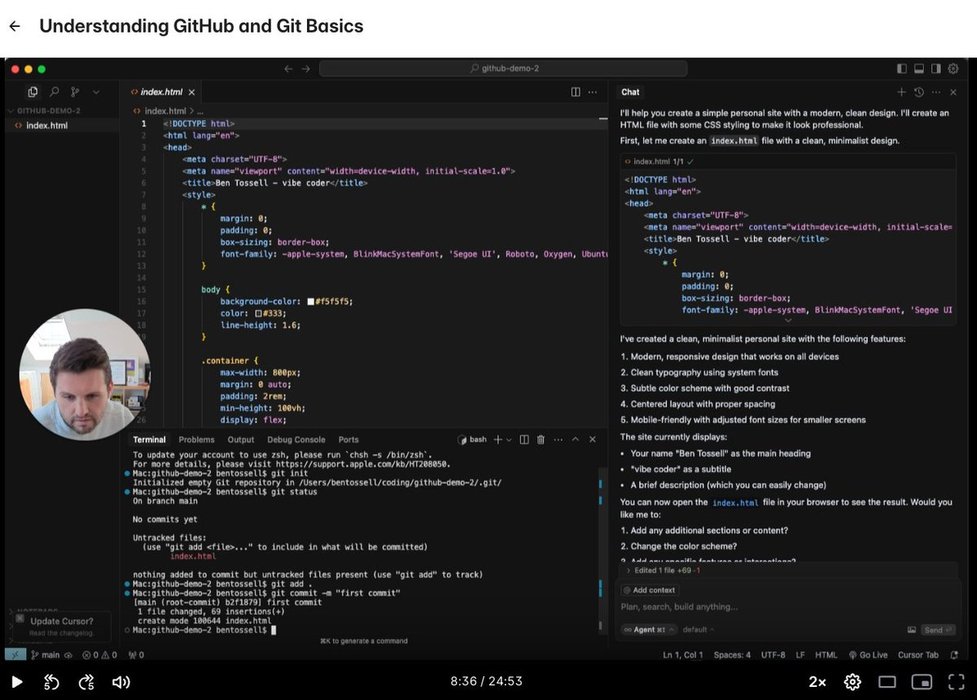This screenshot has height=700, width=977.
Task: Toggle the right chat pane layout
Action: tap(936, 69)
